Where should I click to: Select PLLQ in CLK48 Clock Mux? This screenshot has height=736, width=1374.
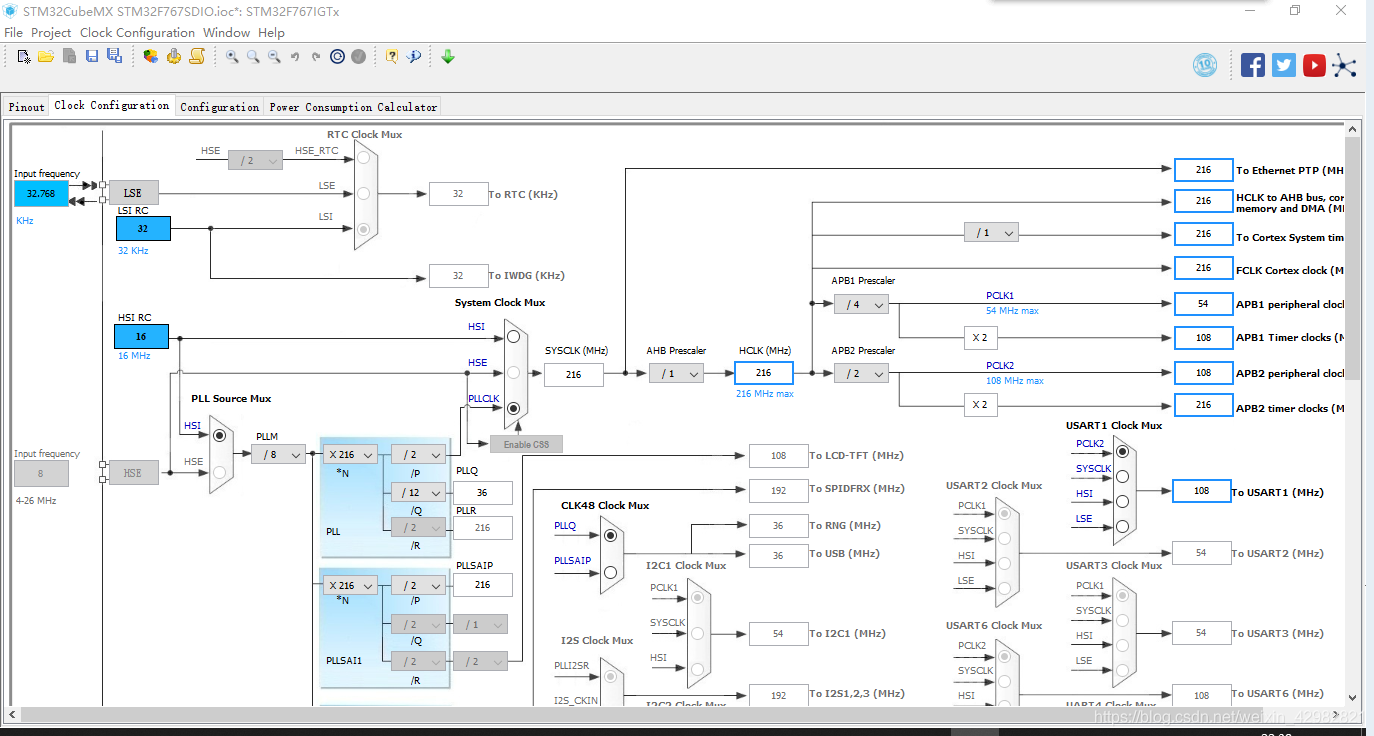pyautogui.click(x=610, y=536)
